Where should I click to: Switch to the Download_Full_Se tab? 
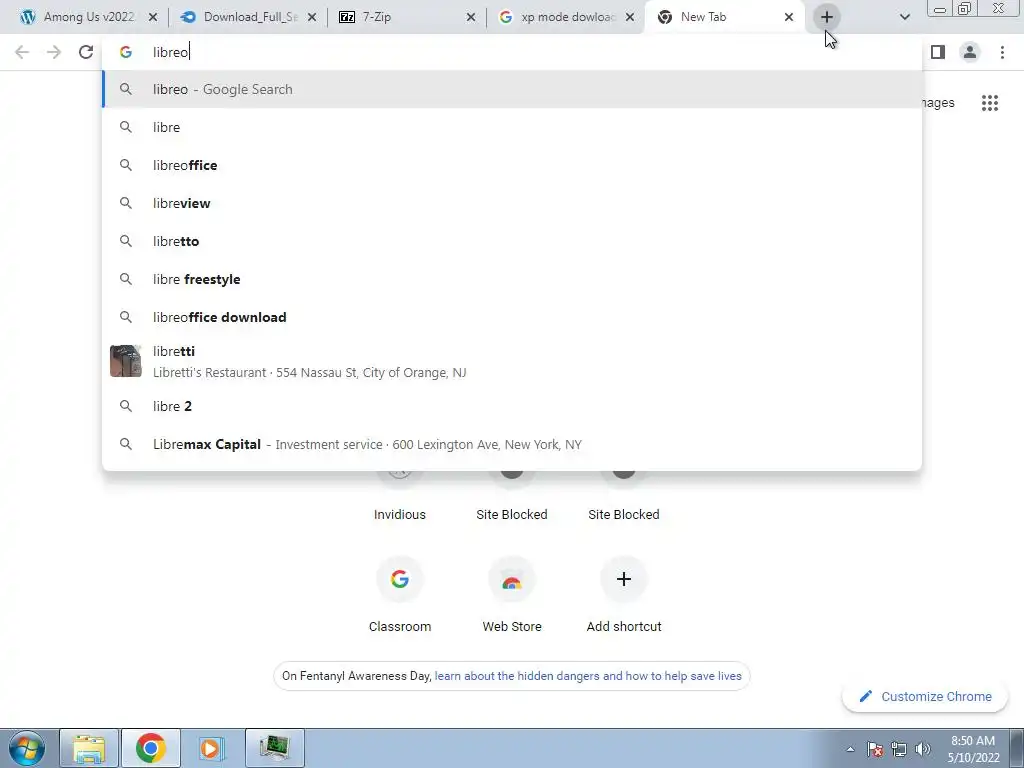click(248, 17)
